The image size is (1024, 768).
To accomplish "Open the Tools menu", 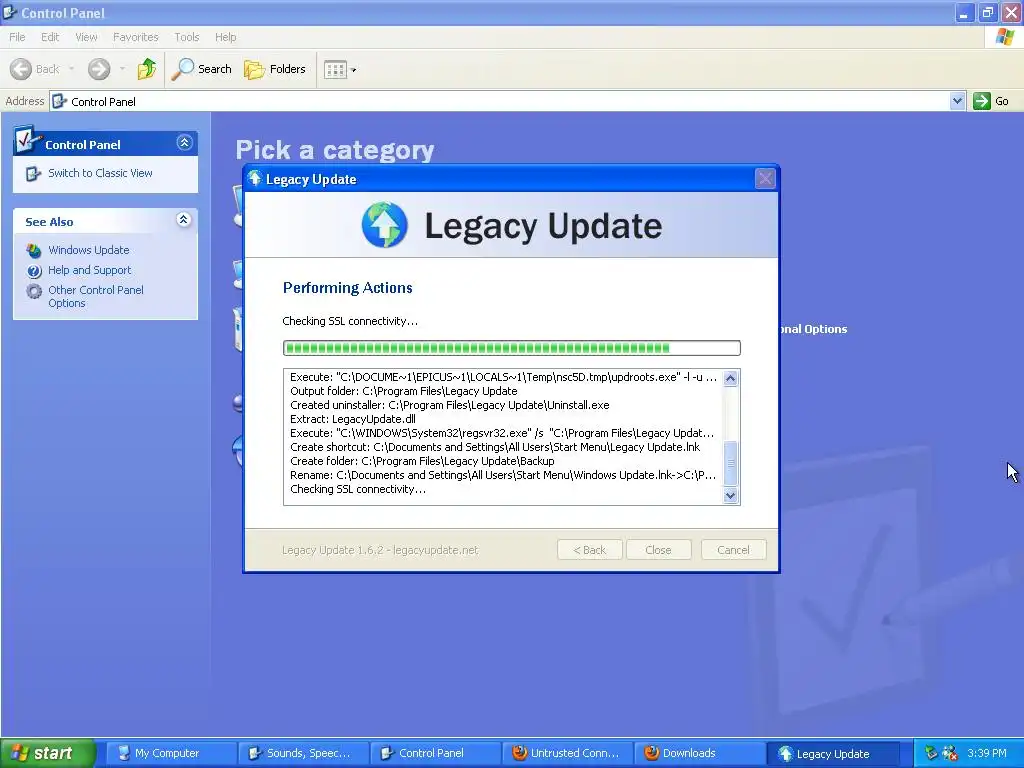I will coord(187,37).
